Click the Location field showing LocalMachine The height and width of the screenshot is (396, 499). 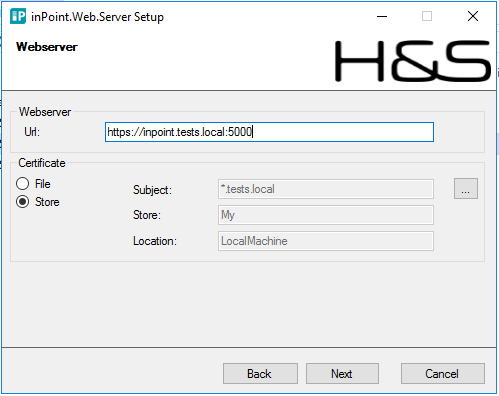(326, 241)
